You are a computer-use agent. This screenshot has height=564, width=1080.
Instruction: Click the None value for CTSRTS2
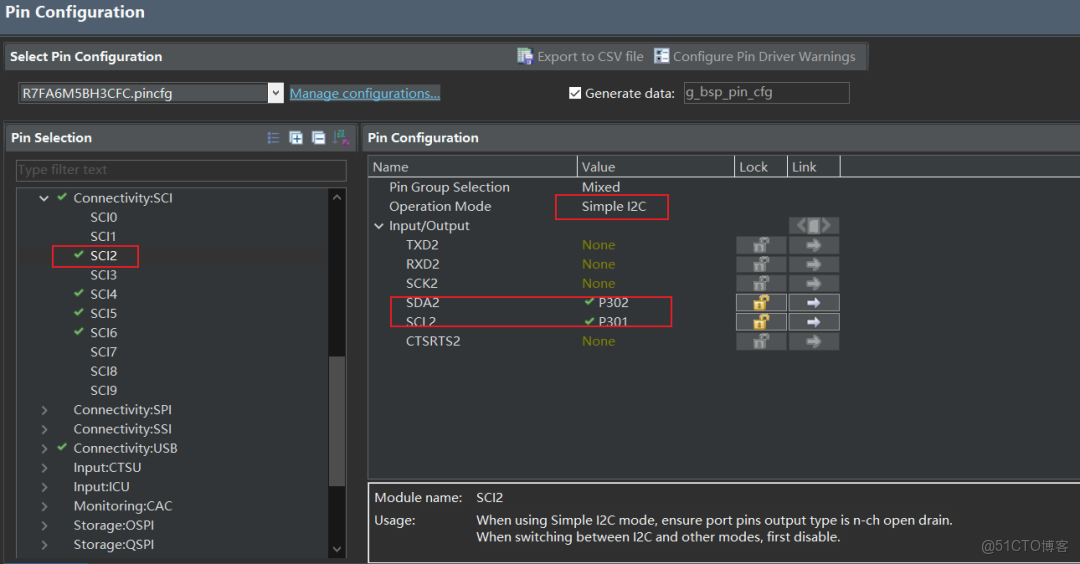[599, 342]
